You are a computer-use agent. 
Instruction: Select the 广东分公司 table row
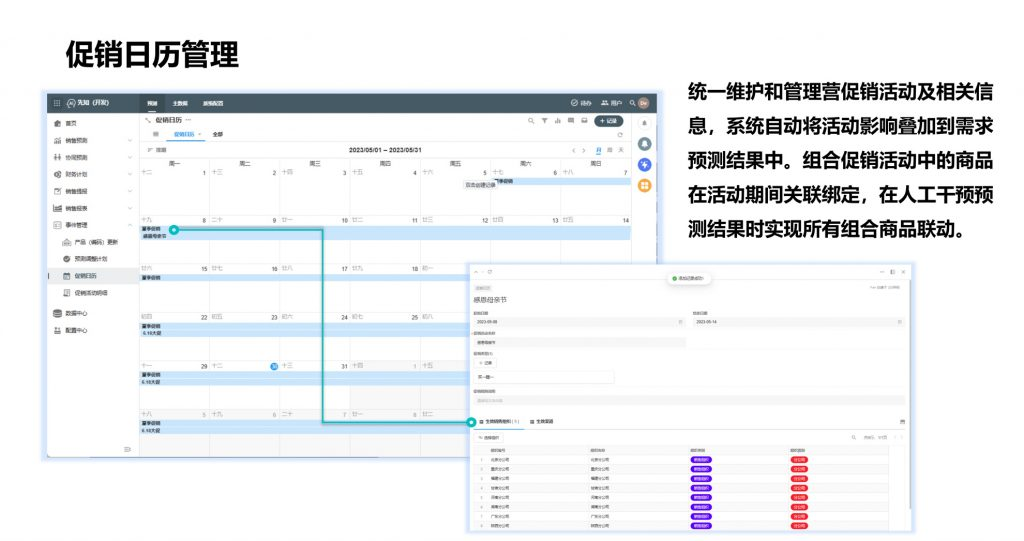[679, 516]
